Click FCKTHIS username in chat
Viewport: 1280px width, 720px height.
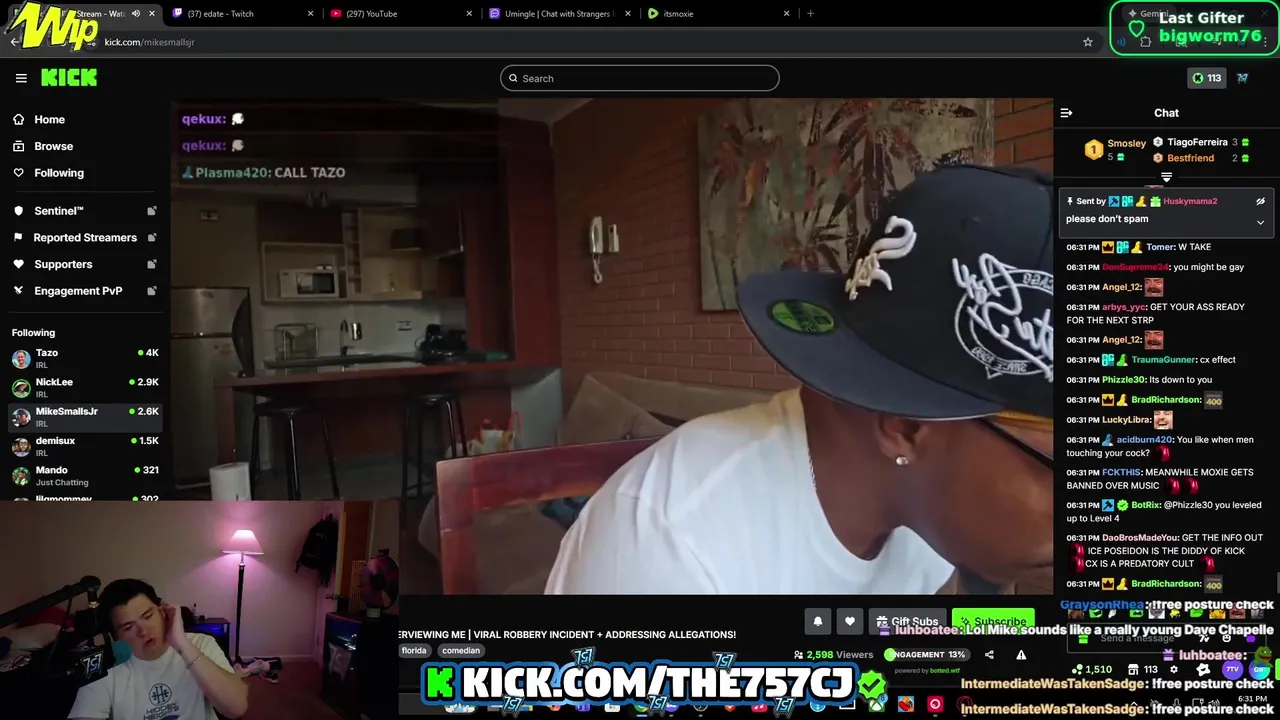click(1121, 473)
